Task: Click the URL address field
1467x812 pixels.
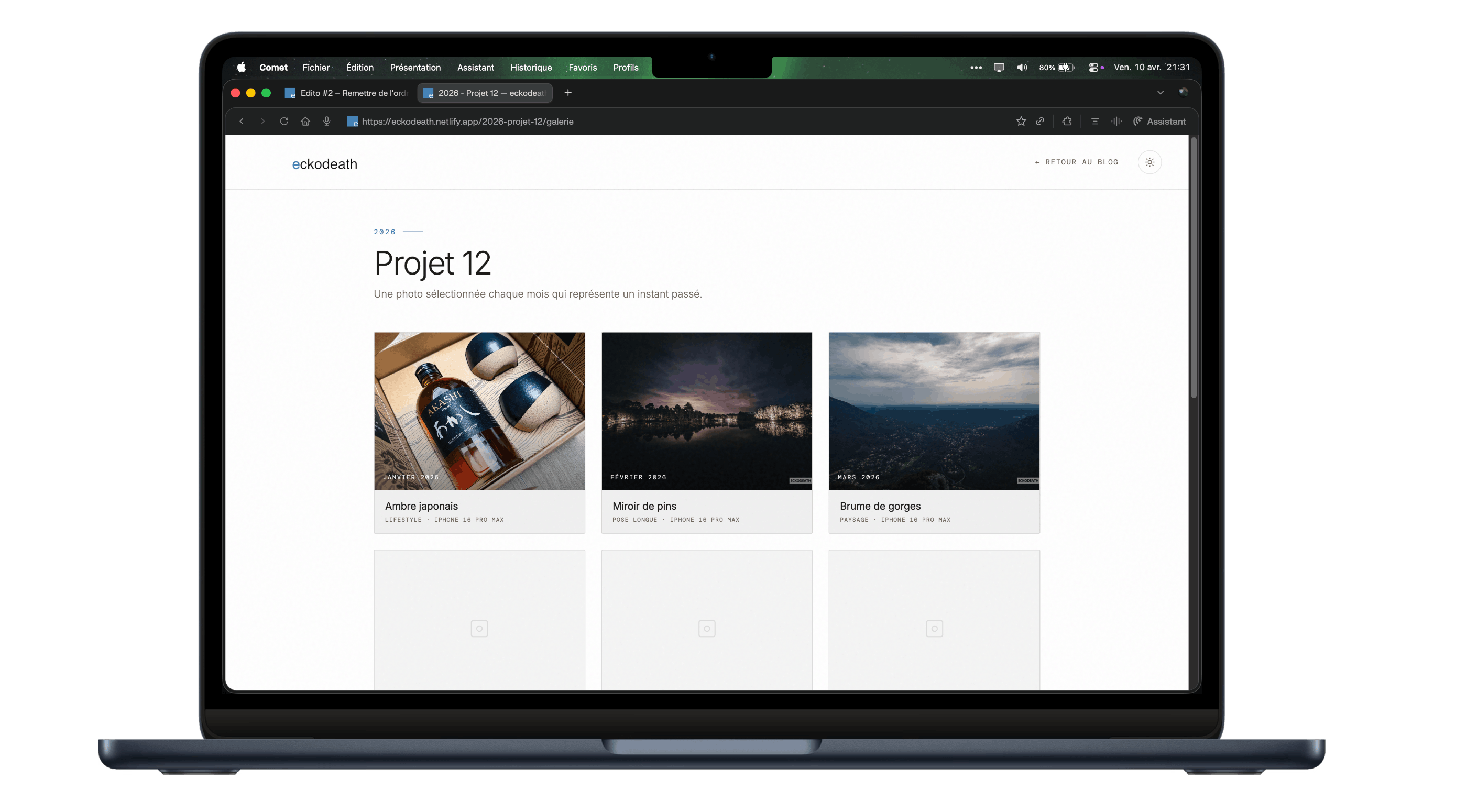Action: click(467, 122)
